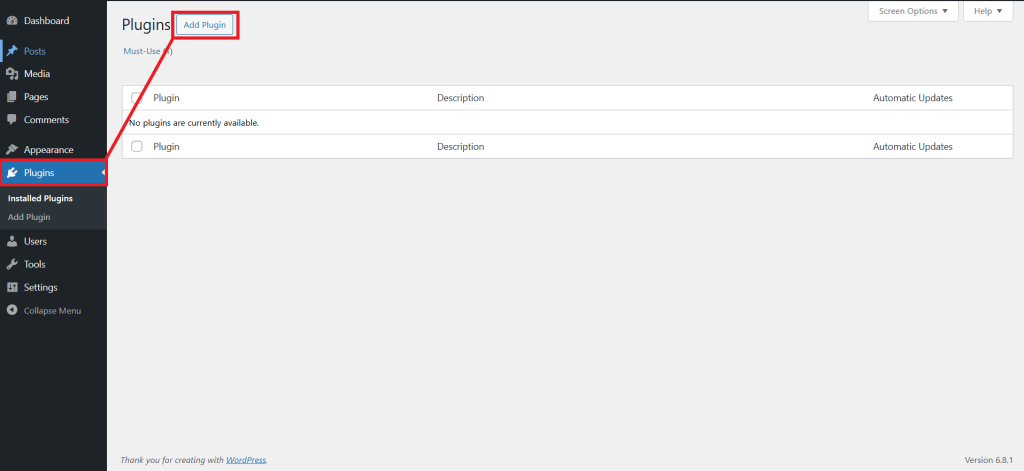This screenshot has height=471, width=1024.
Task: Click the Collapse Menu arrow icon
Action: (12, 310)
